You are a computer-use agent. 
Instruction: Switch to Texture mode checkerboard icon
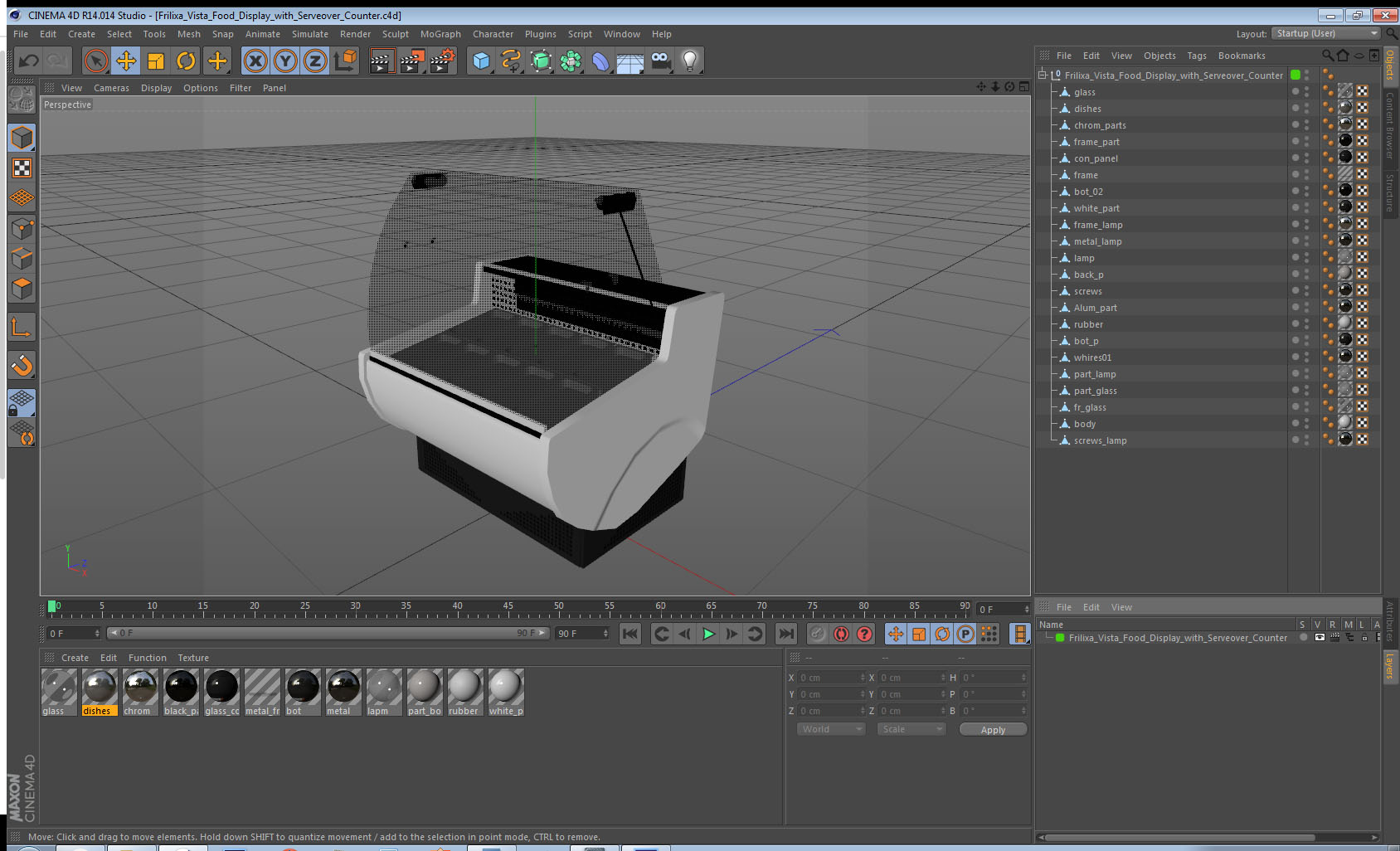[x=22, y=168]
